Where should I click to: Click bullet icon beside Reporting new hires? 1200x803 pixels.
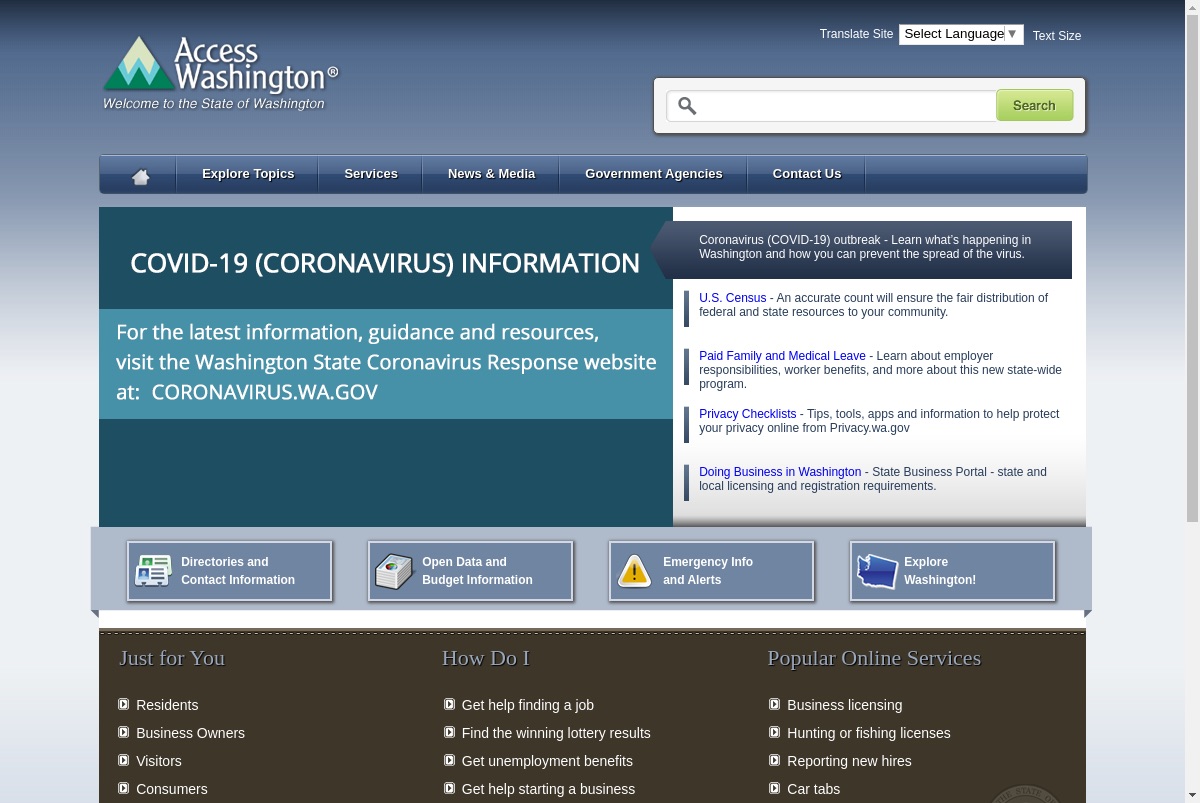click(x=775, y=760)
